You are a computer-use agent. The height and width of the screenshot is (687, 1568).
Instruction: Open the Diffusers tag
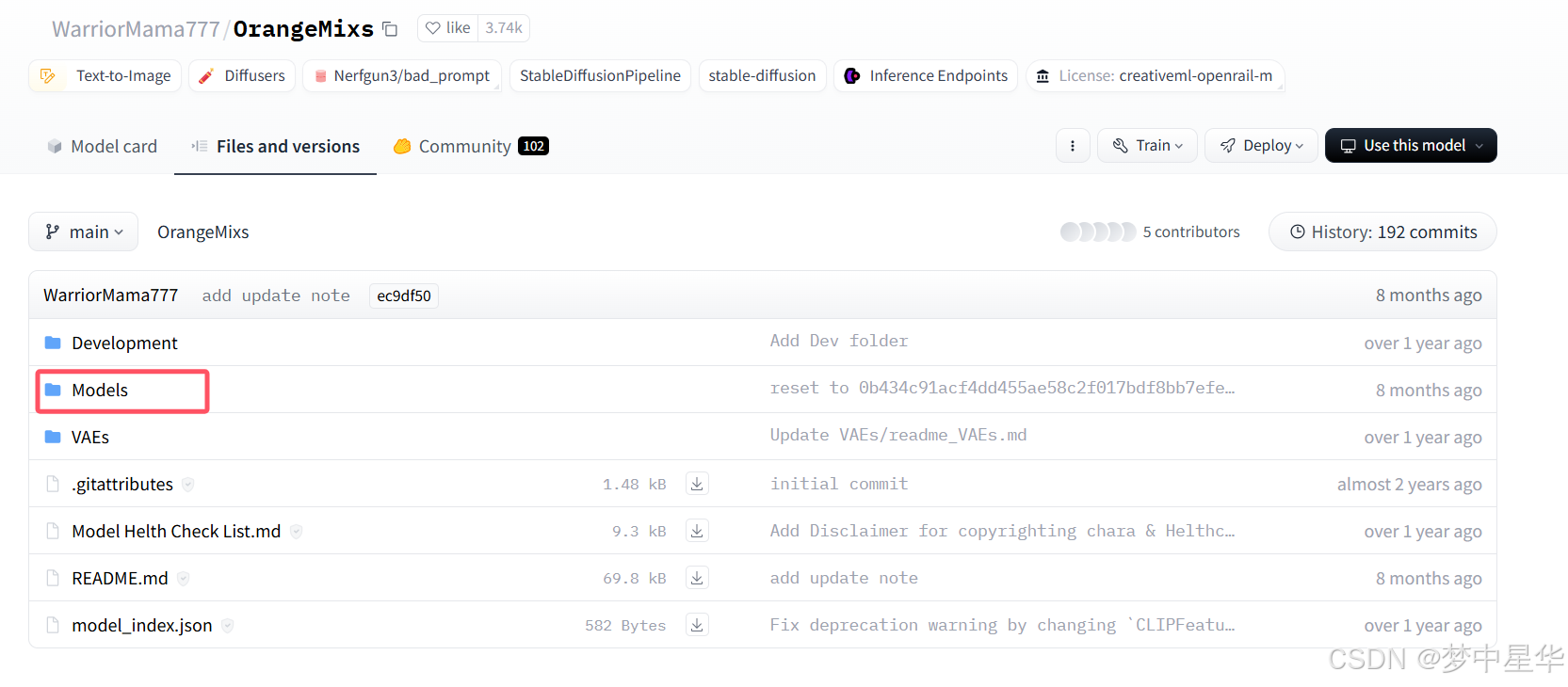click(242, 75)
